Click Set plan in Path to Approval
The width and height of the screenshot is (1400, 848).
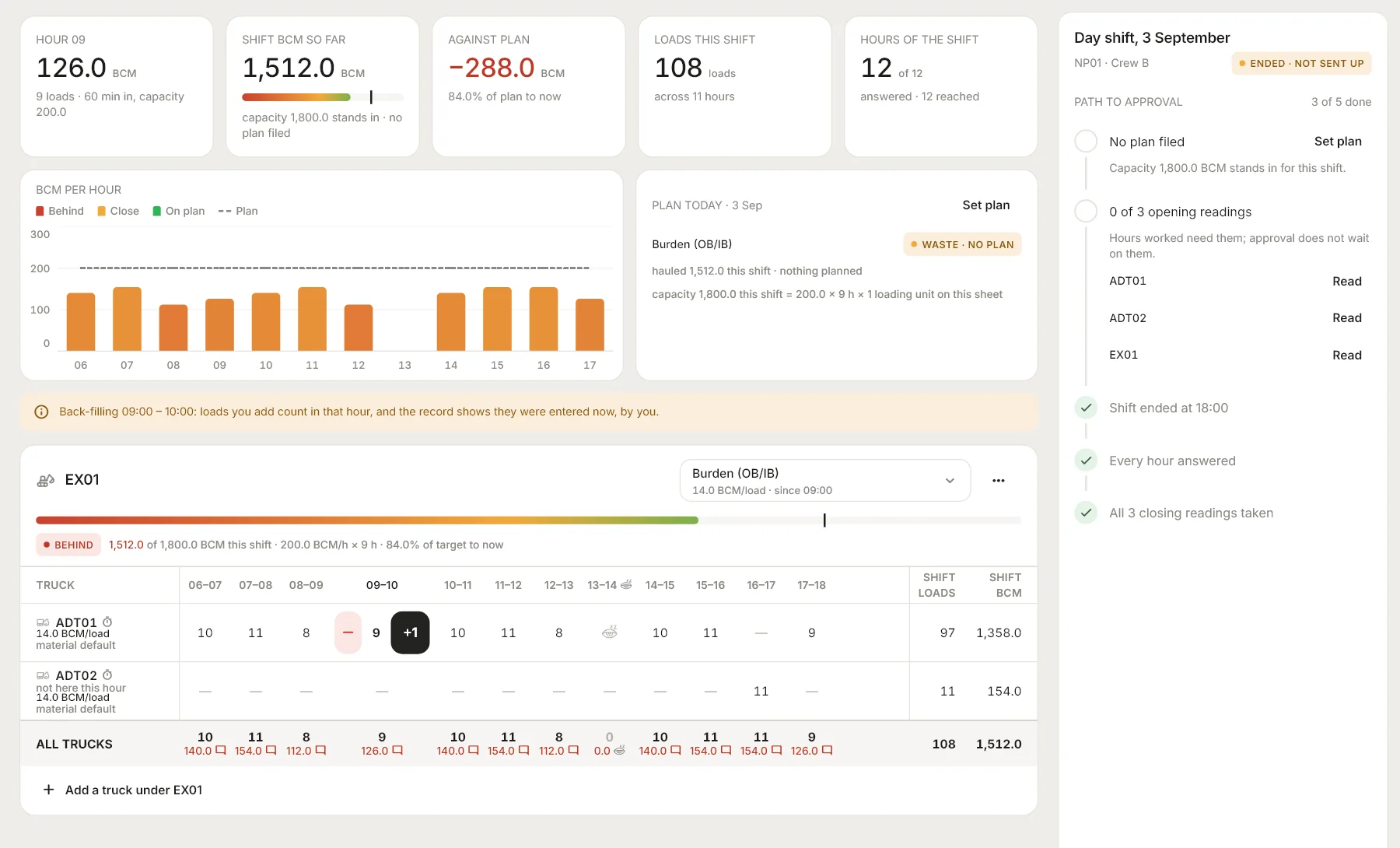pyautogui.click(x=1338, y=142)
